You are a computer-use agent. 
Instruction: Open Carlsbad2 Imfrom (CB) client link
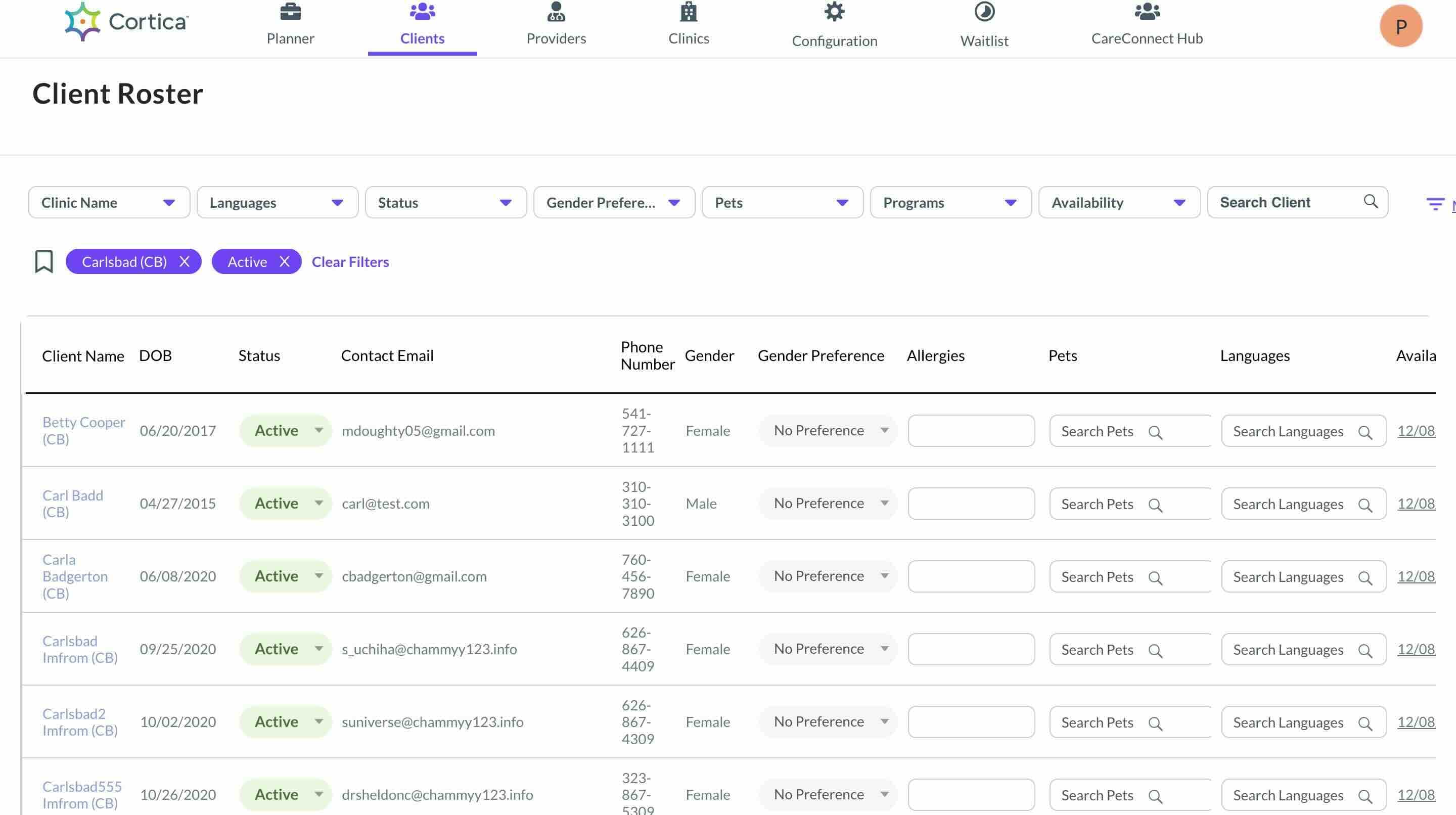coord(80,722)
